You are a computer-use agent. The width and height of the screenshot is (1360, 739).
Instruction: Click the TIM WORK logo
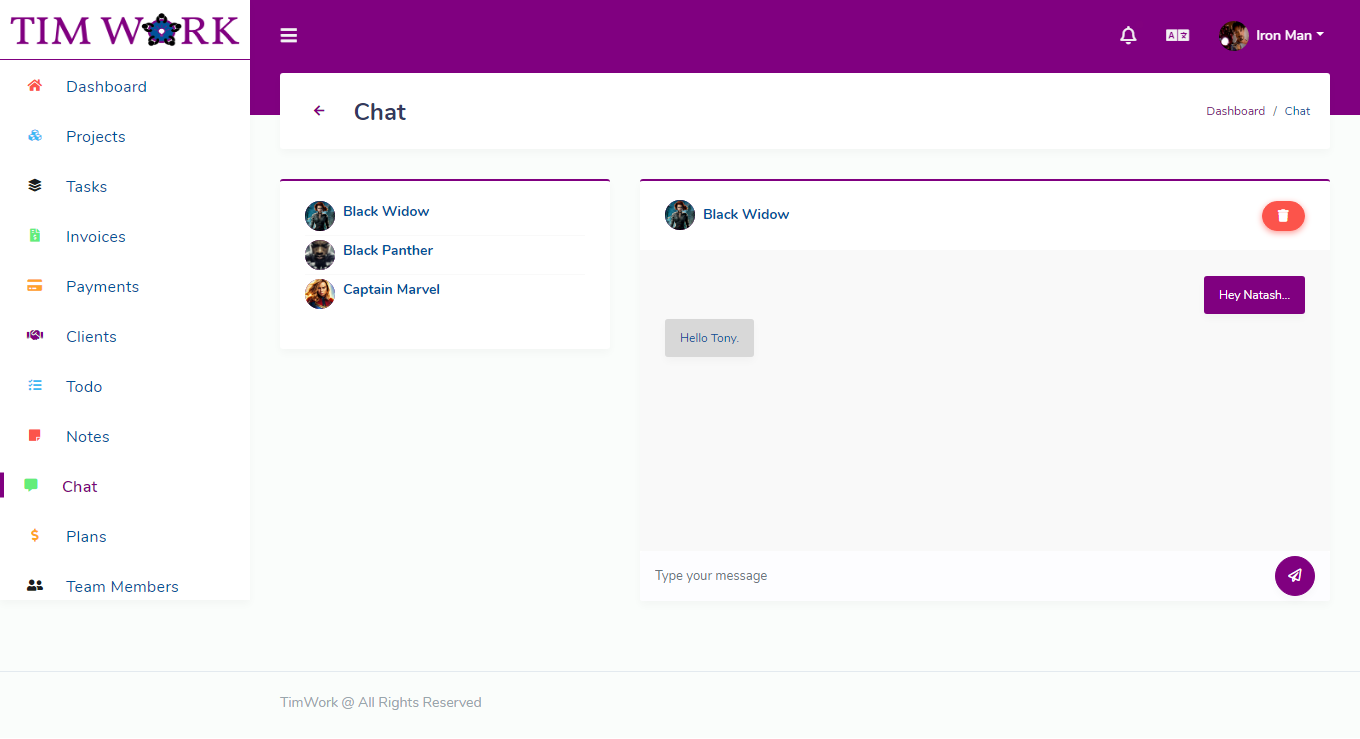pos(124,30)
